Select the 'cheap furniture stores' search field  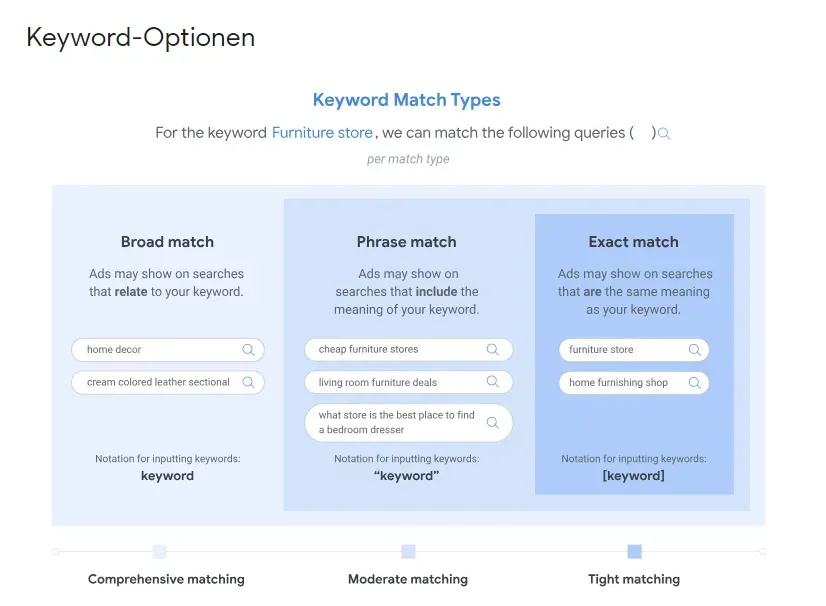408,349
